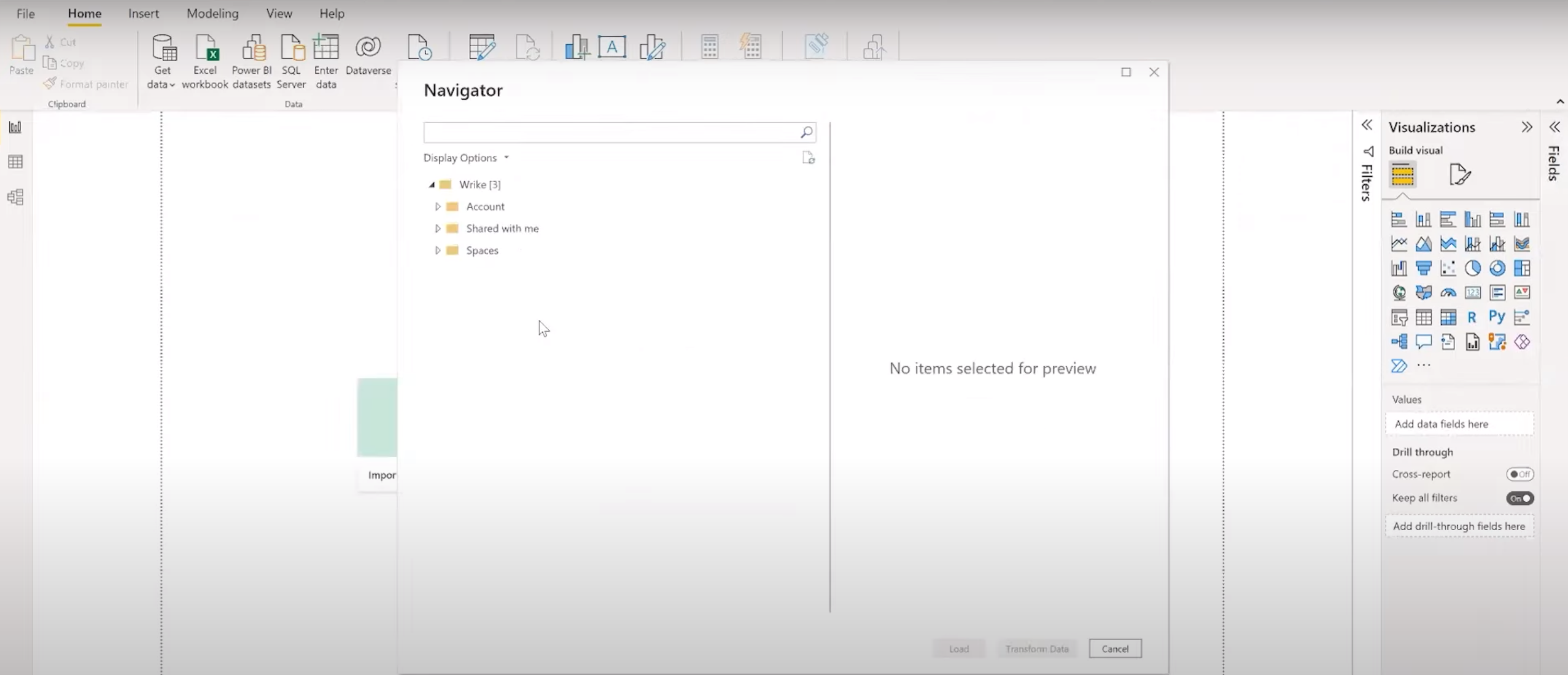Open Model view in left sidebar
1568x675 pixels.
[x=15, y=197]
